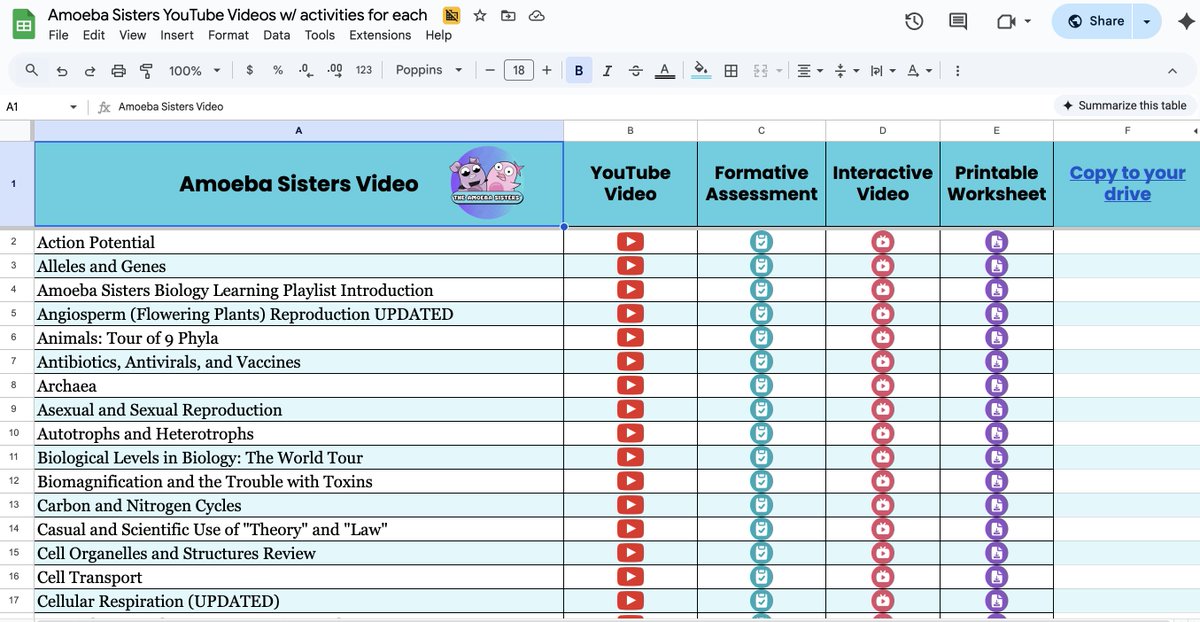
Task: Open the borders tool
Action: point(731,70)
